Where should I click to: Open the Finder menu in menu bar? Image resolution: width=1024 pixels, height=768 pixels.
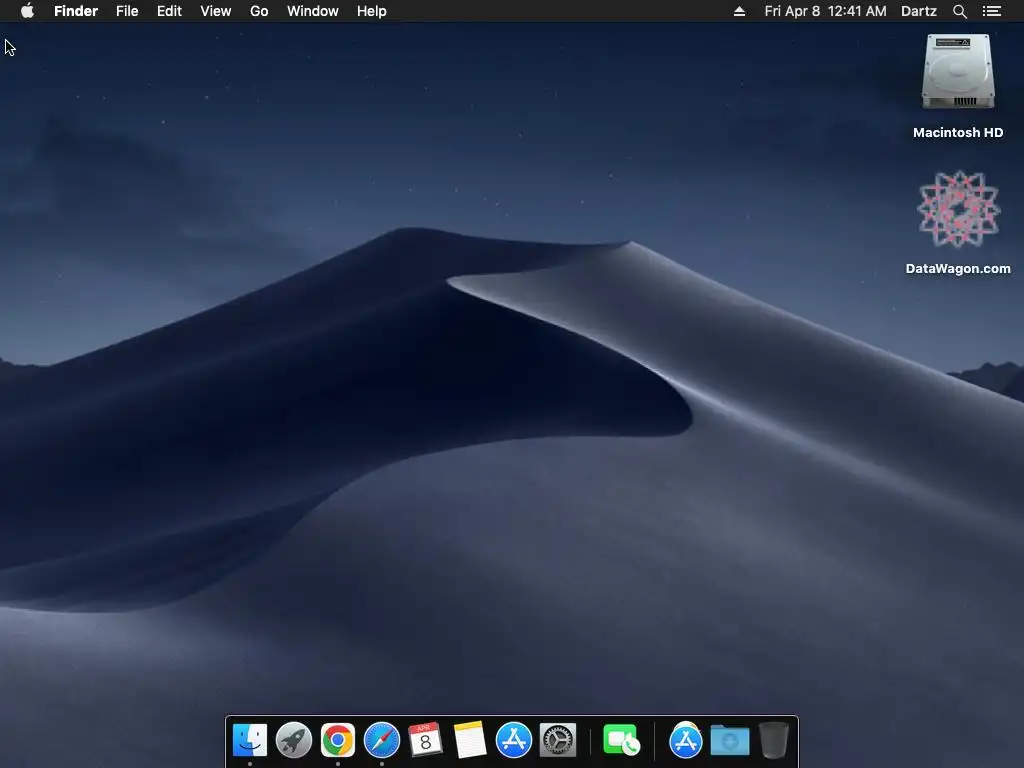tap(76, 11)
